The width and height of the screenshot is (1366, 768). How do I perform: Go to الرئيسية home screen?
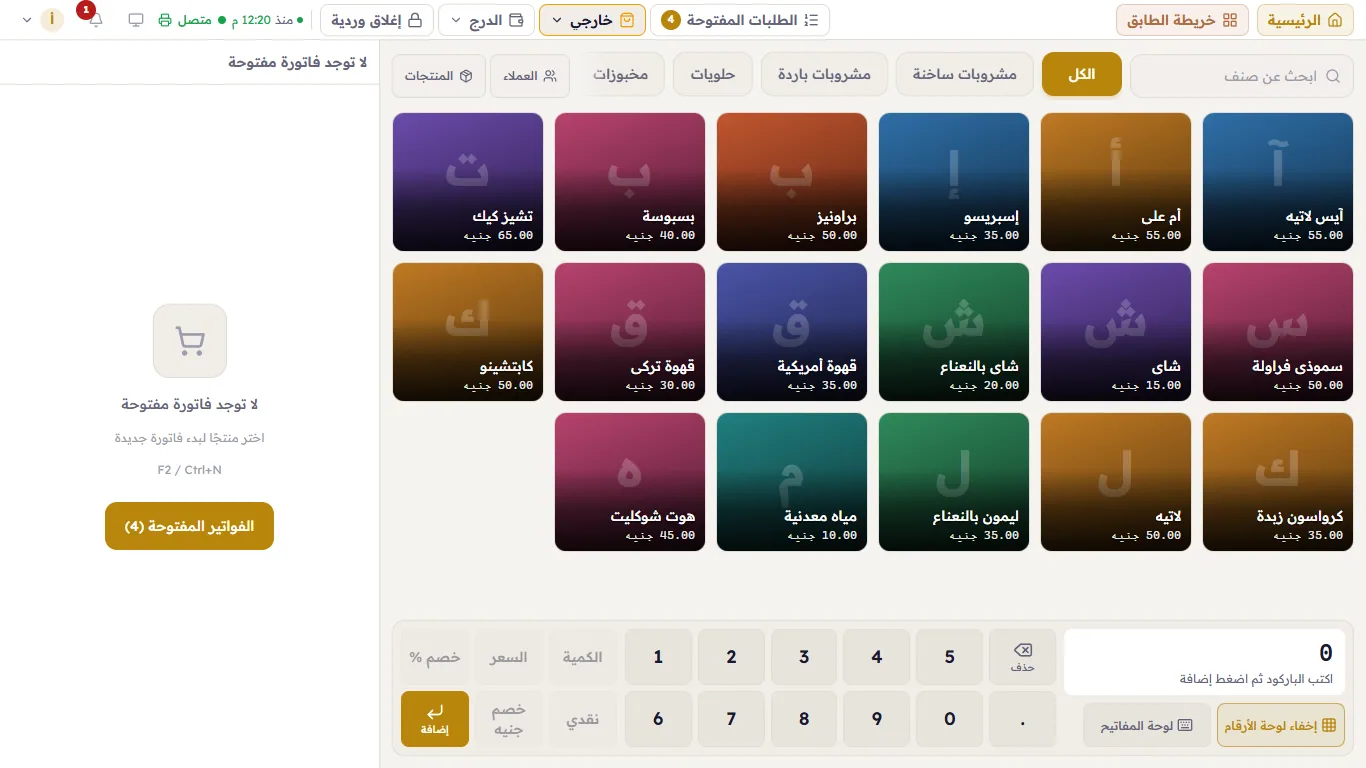[1306, 20]
